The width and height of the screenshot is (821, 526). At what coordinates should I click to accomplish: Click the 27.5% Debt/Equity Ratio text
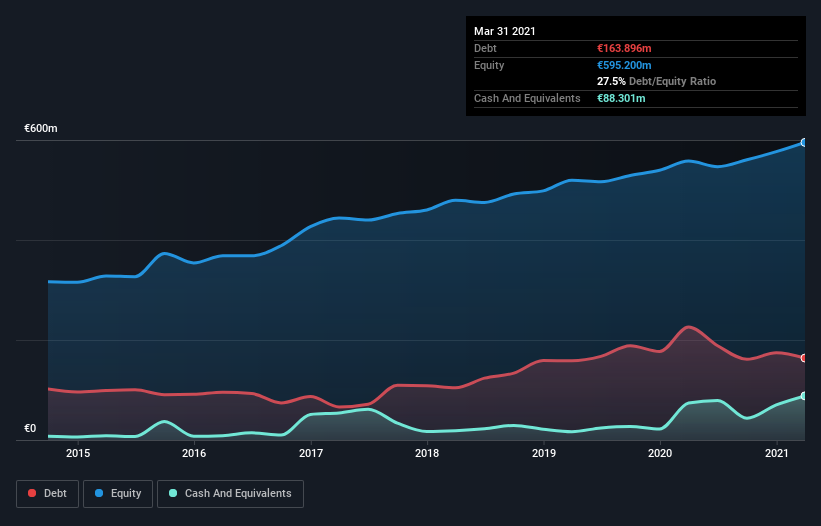[657, 81]
